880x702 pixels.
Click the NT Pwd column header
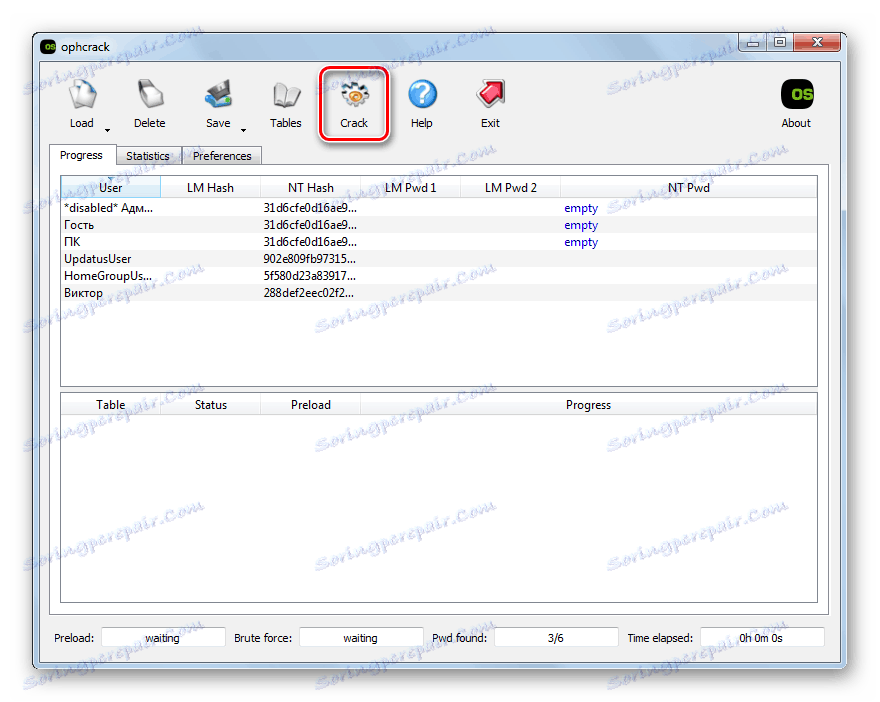click(x=689, y=187)
